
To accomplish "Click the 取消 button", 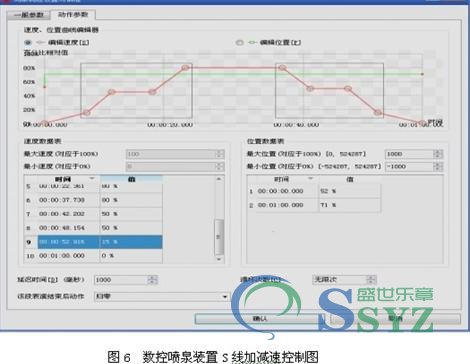I will point(395,319).
